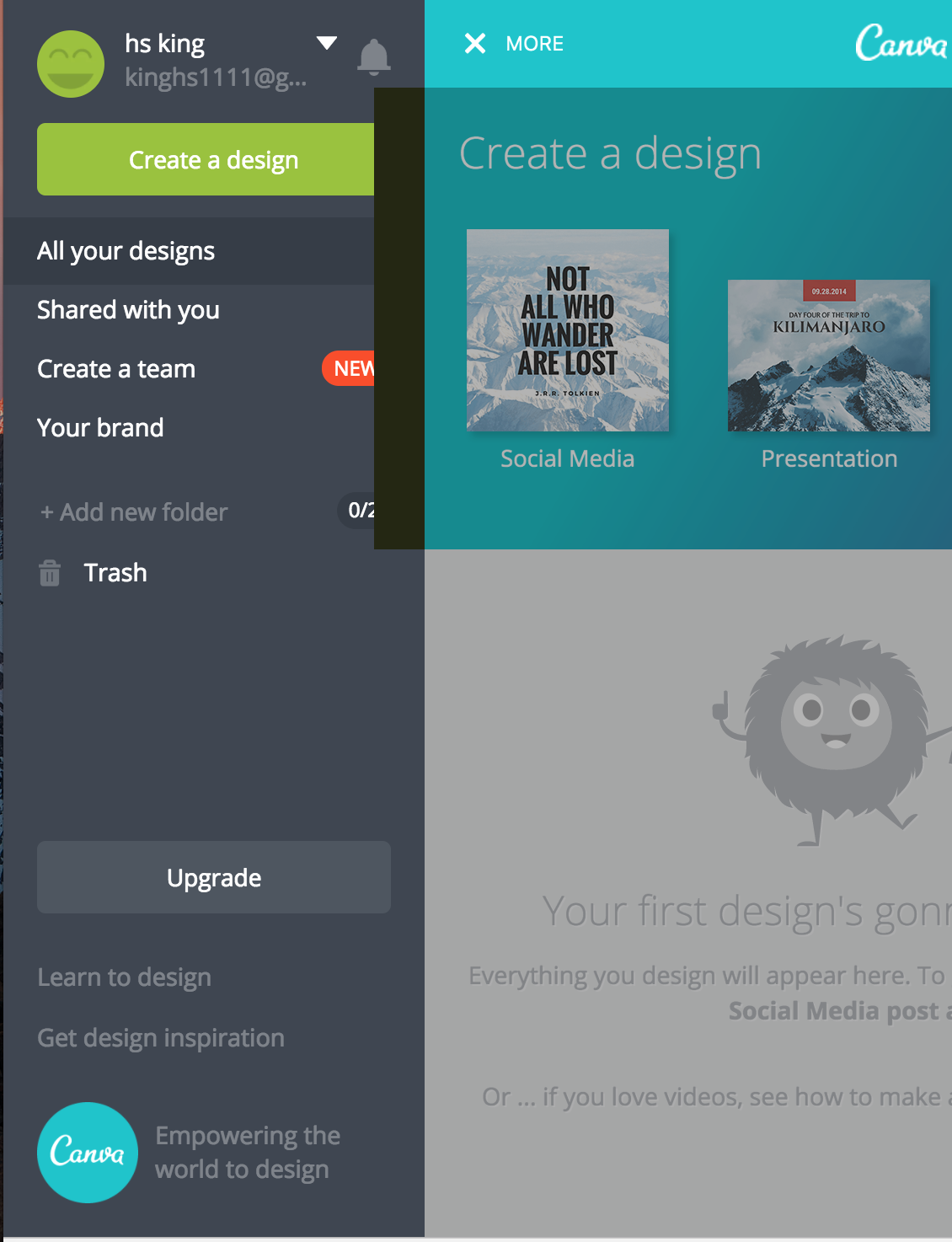Viewport: 952px width, 1242px height.
Task: Open the Learn to design link
Action: (125, 977)
